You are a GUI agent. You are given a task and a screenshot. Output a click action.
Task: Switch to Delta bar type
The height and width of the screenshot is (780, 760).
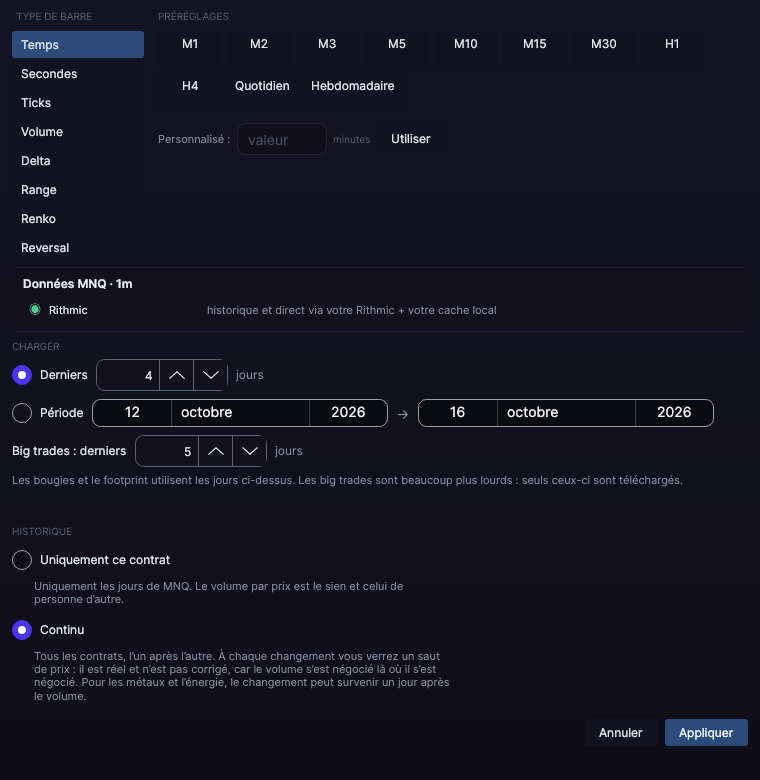pos(78,161)
